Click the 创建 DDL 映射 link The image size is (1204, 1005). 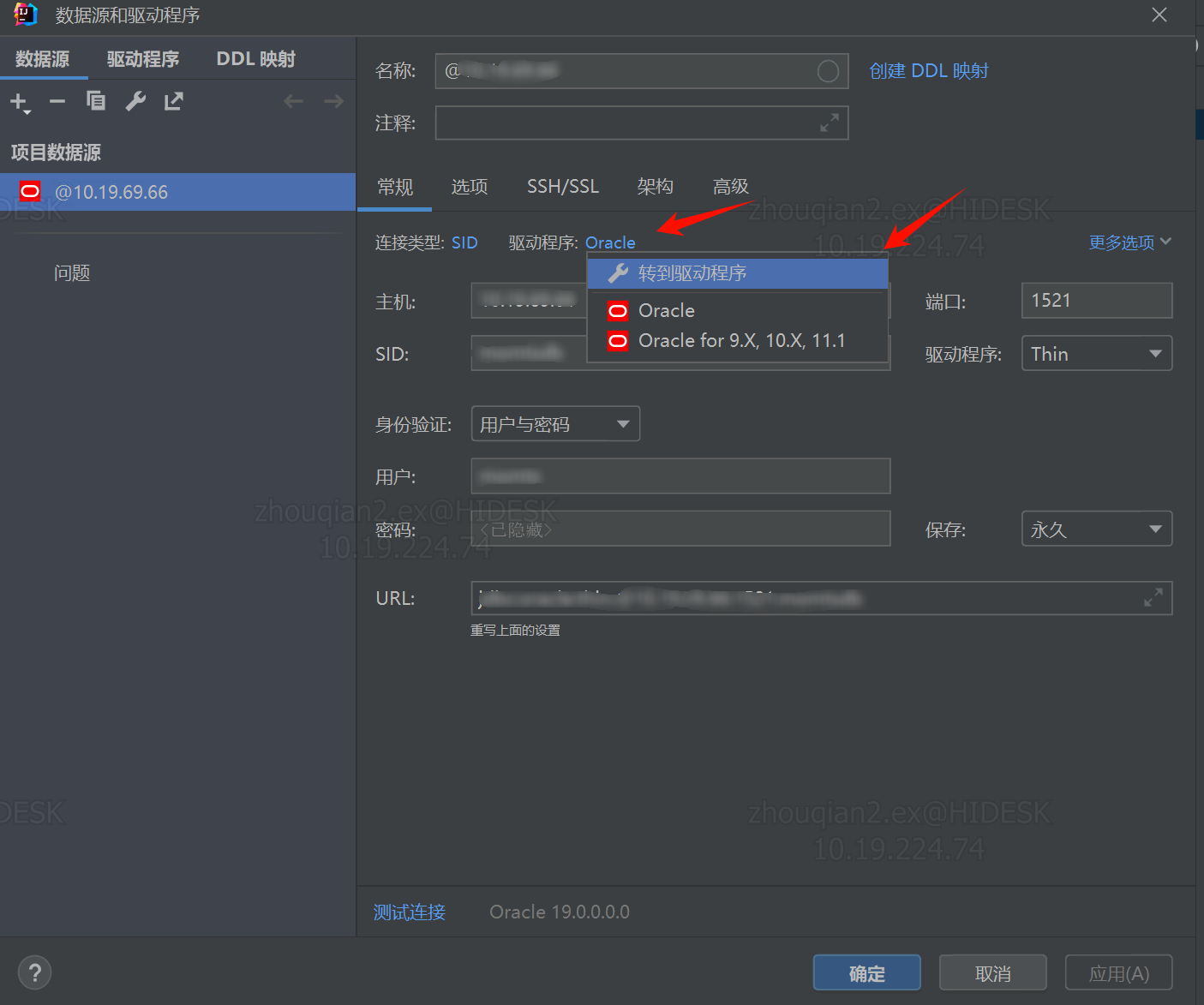[929, 71]
